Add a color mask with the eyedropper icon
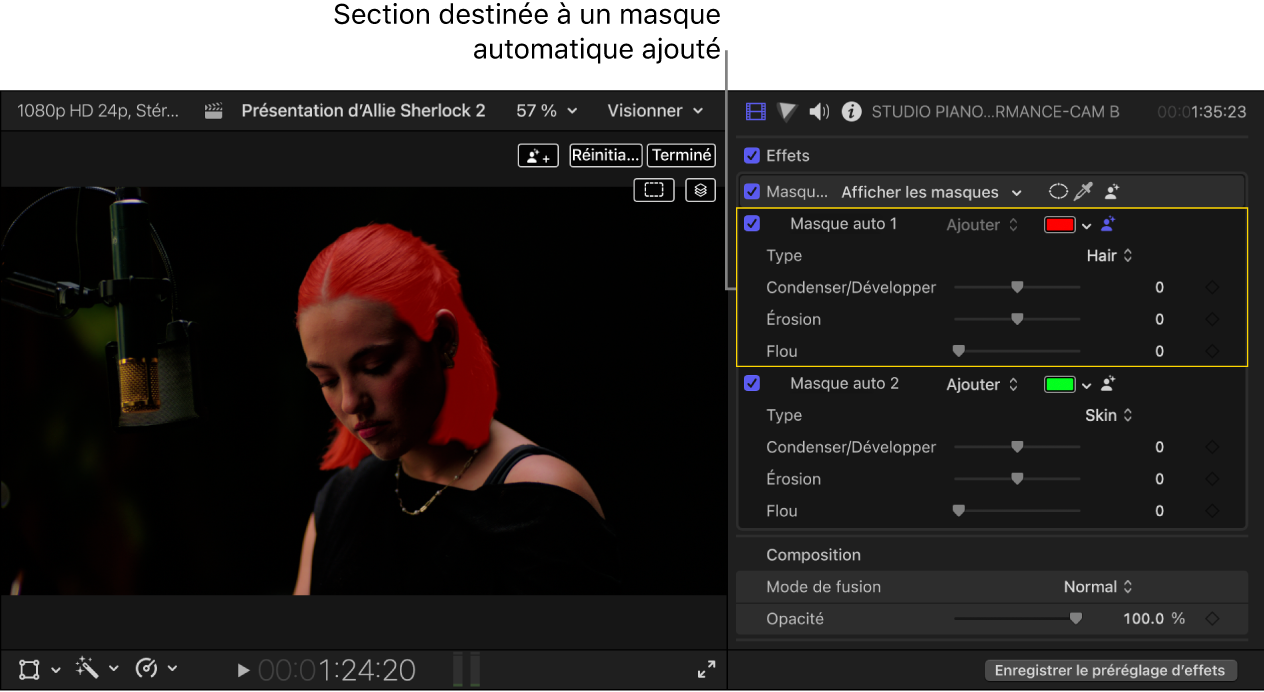 pyautogui.click(x=1083, y=191)
